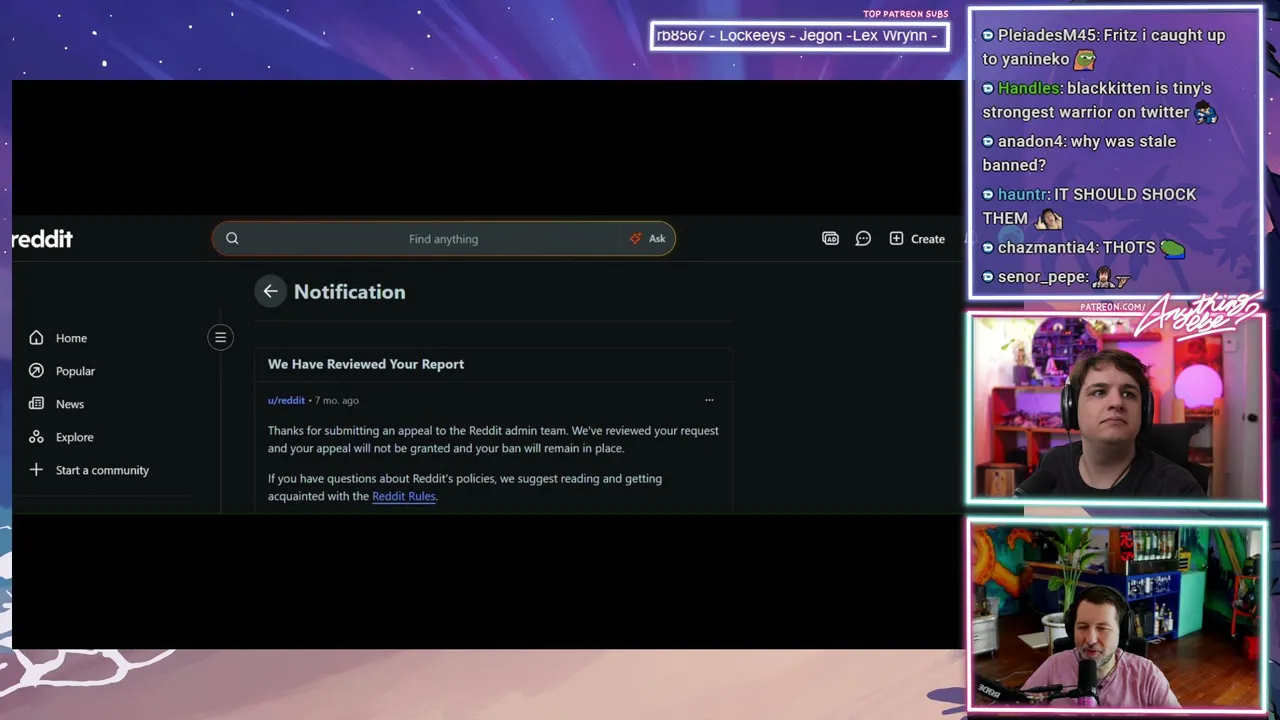Click the "7 mo. ago" timestamp
The width and height of the screenshot is (1280, 720).
[x=337, y=400]
